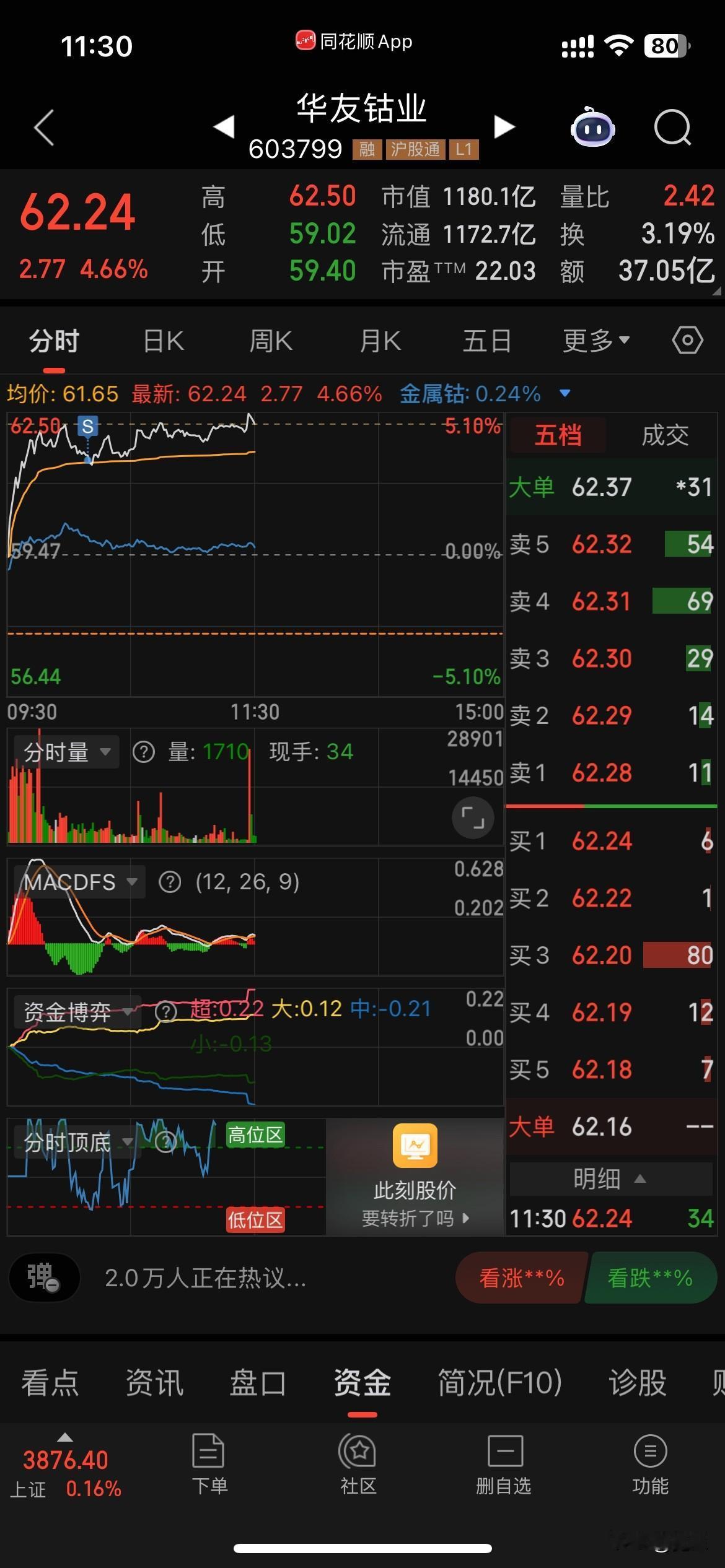The height and width of the screenshot is (1568, 725).
Task: Switch to 月K chart tab
Action: click(x=380, y=341)
